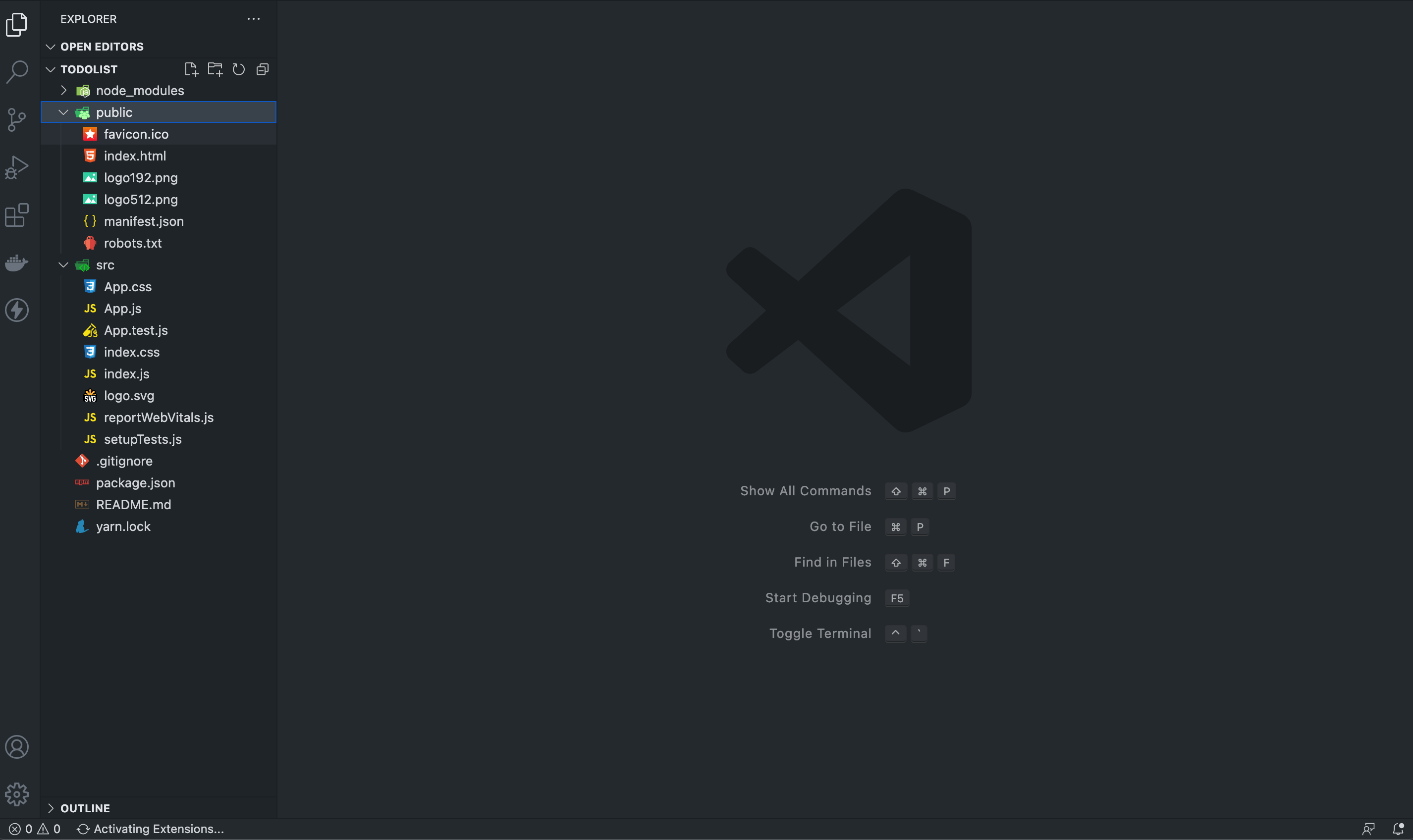Screen dimensions: 1413x840
Task: Open reportWebVitals.js file
Action: [159, 417]
